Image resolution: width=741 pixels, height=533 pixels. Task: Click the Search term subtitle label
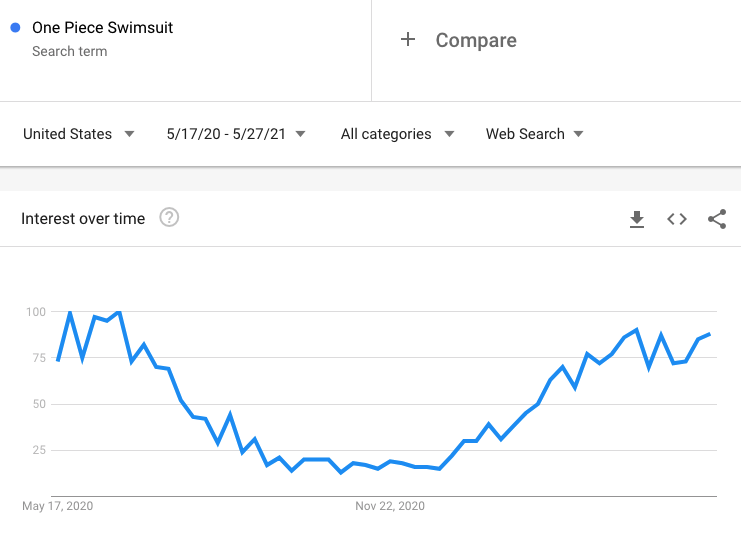(69, 51)
